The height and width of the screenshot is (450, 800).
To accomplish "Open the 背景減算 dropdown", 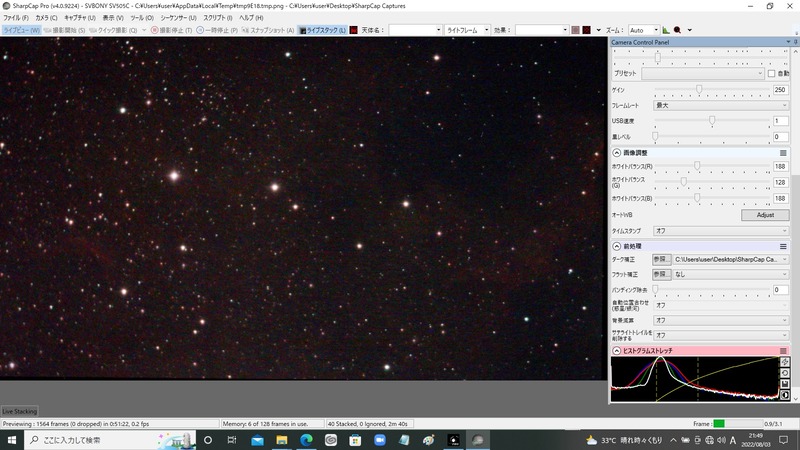I will pyautogui.click(x=721, y=320).
